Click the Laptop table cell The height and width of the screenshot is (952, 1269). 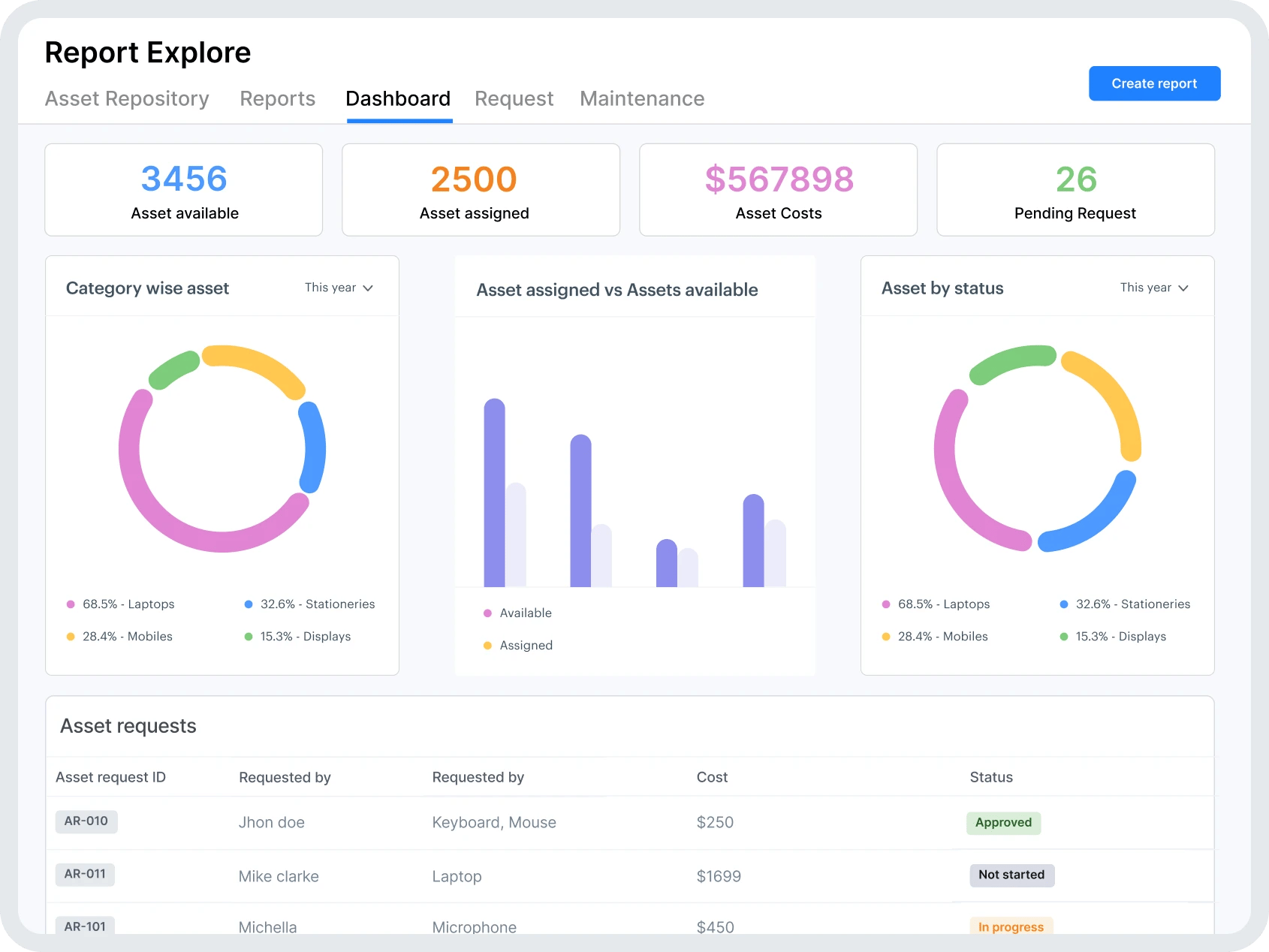[x=457, y=877]
